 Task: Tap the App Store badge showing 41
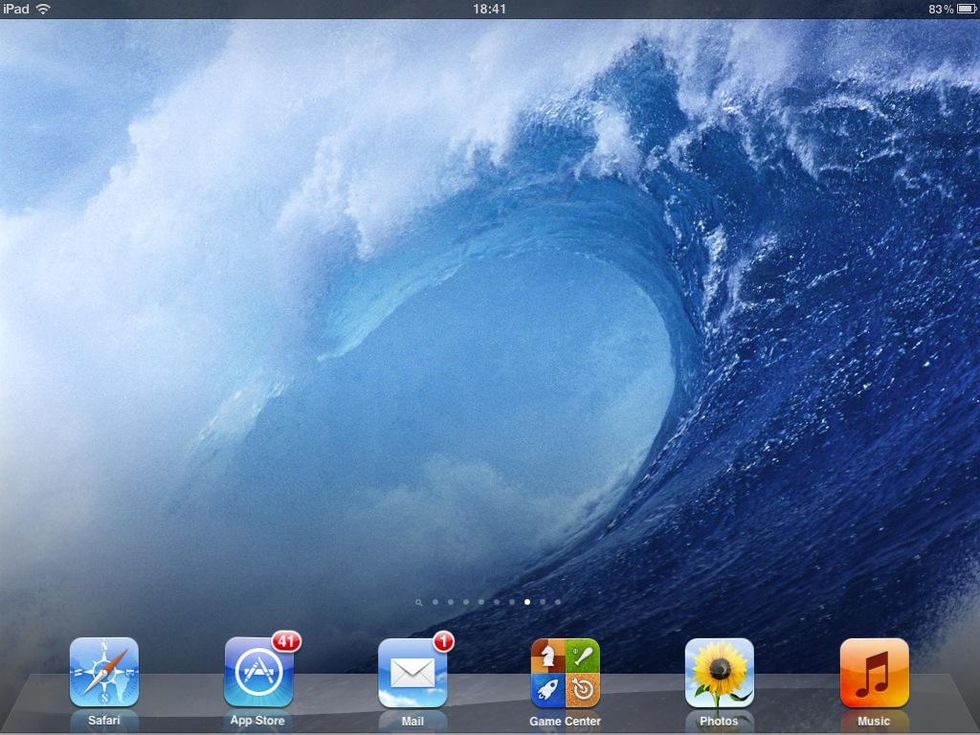coord(286,641)
